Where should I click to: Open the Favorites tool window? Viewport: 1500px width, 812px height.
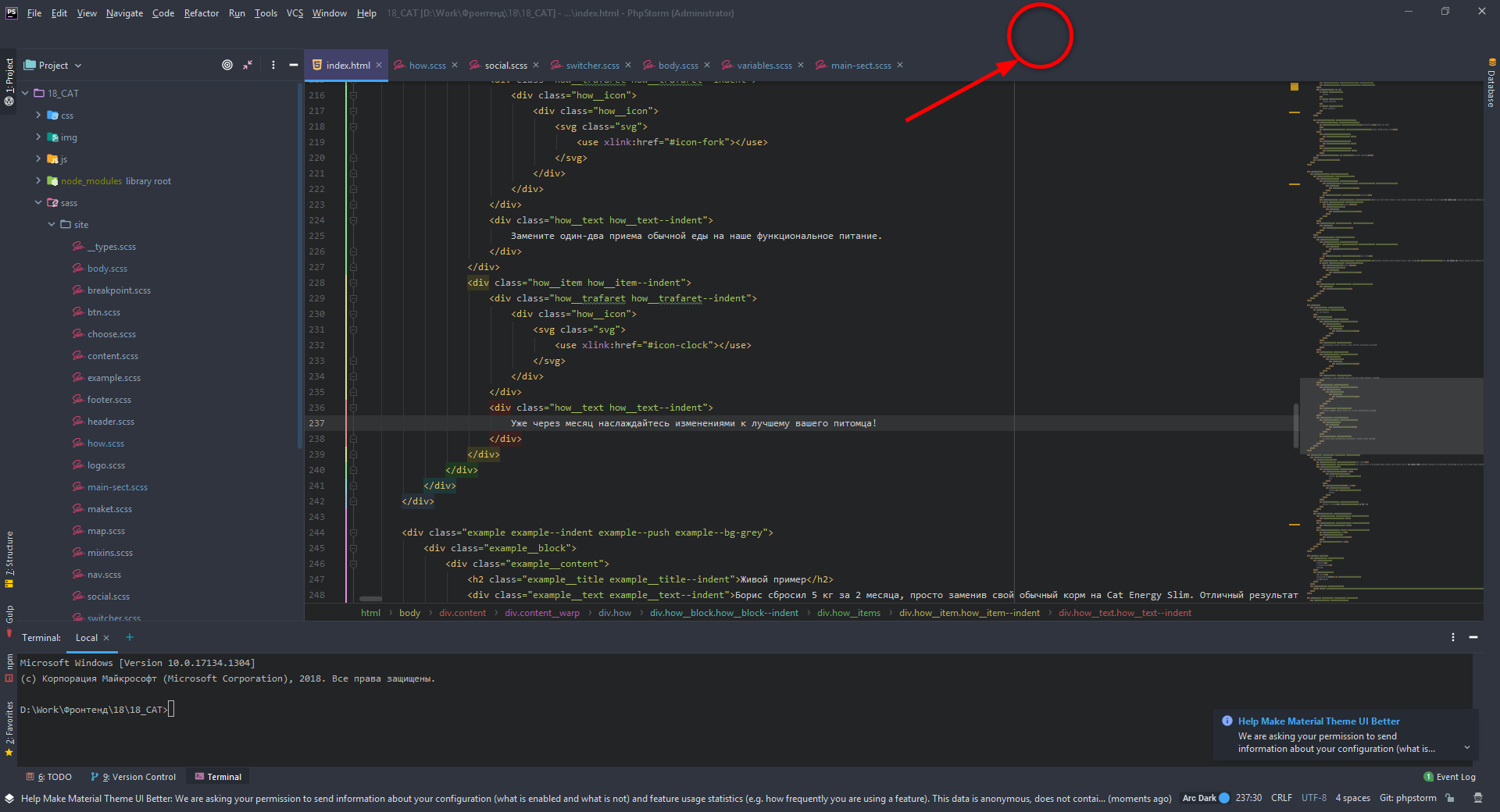click(x=9, y=728)
